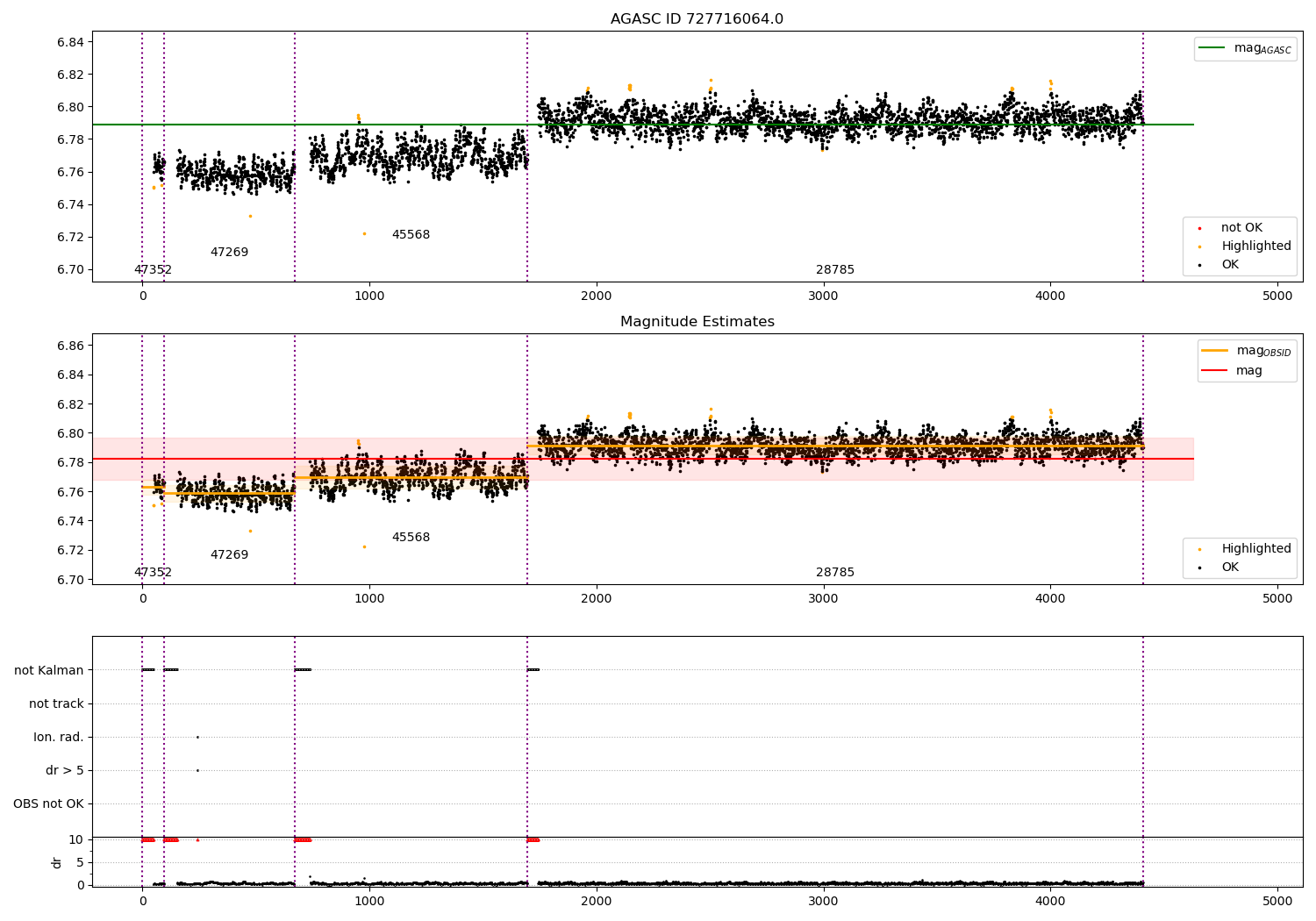The image size is (1316, 921).
Task: Click obsid label 28785 in the AGASC ID plot
Action: coord(834,270)
